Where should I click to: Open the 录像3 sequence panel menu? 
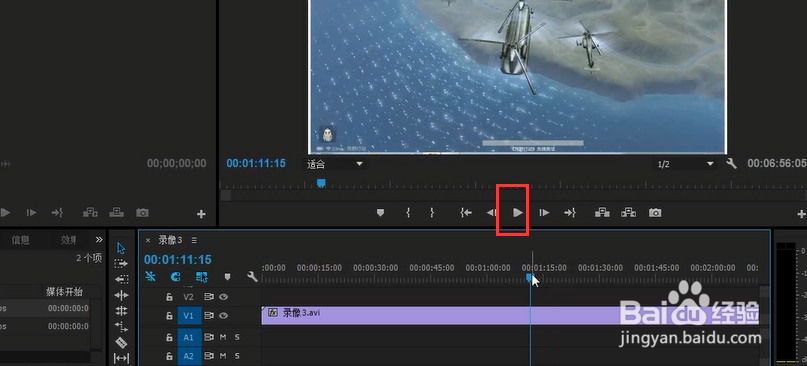pyautogui.click(x=194, y=240)
